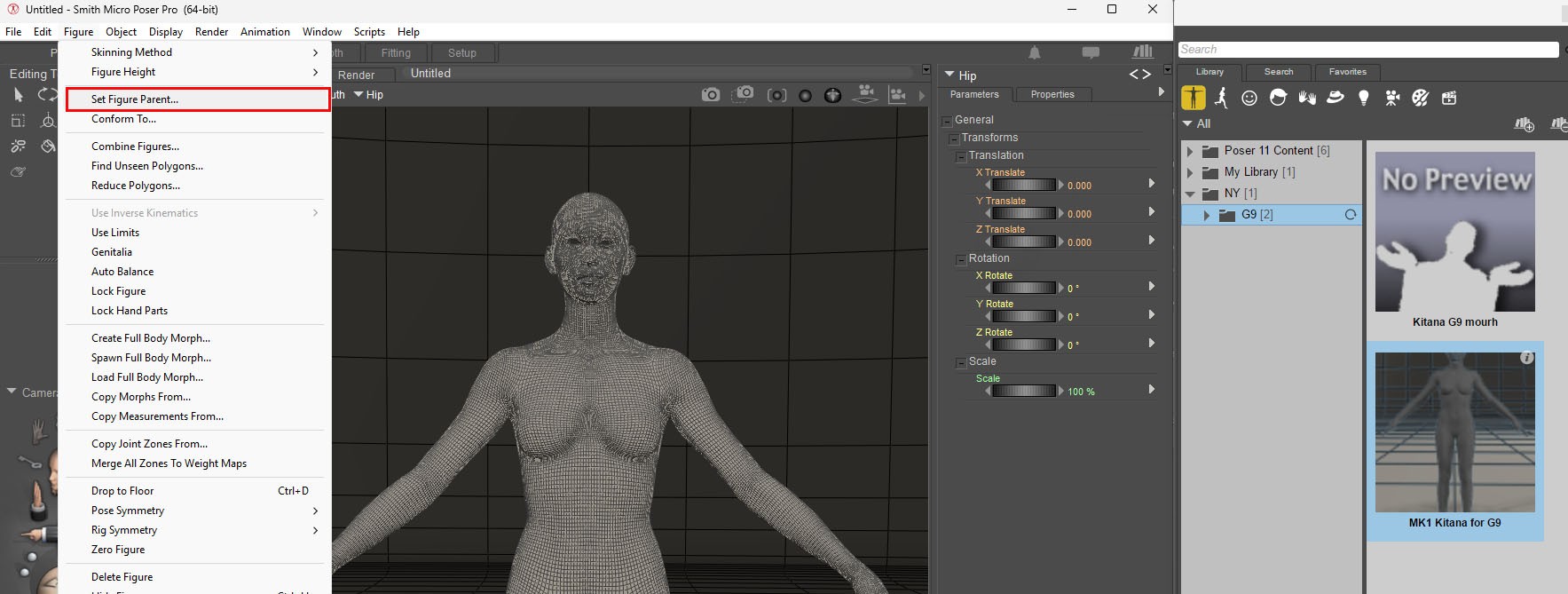Switch to the Fitting room tab

point(396,53)
